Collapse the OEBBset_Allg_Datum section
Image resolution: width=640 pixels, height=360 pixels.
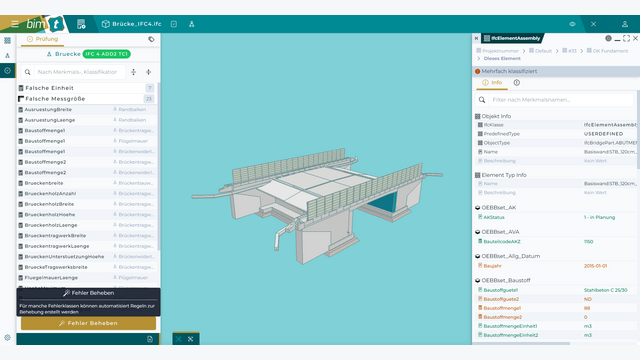pos(507,256)
